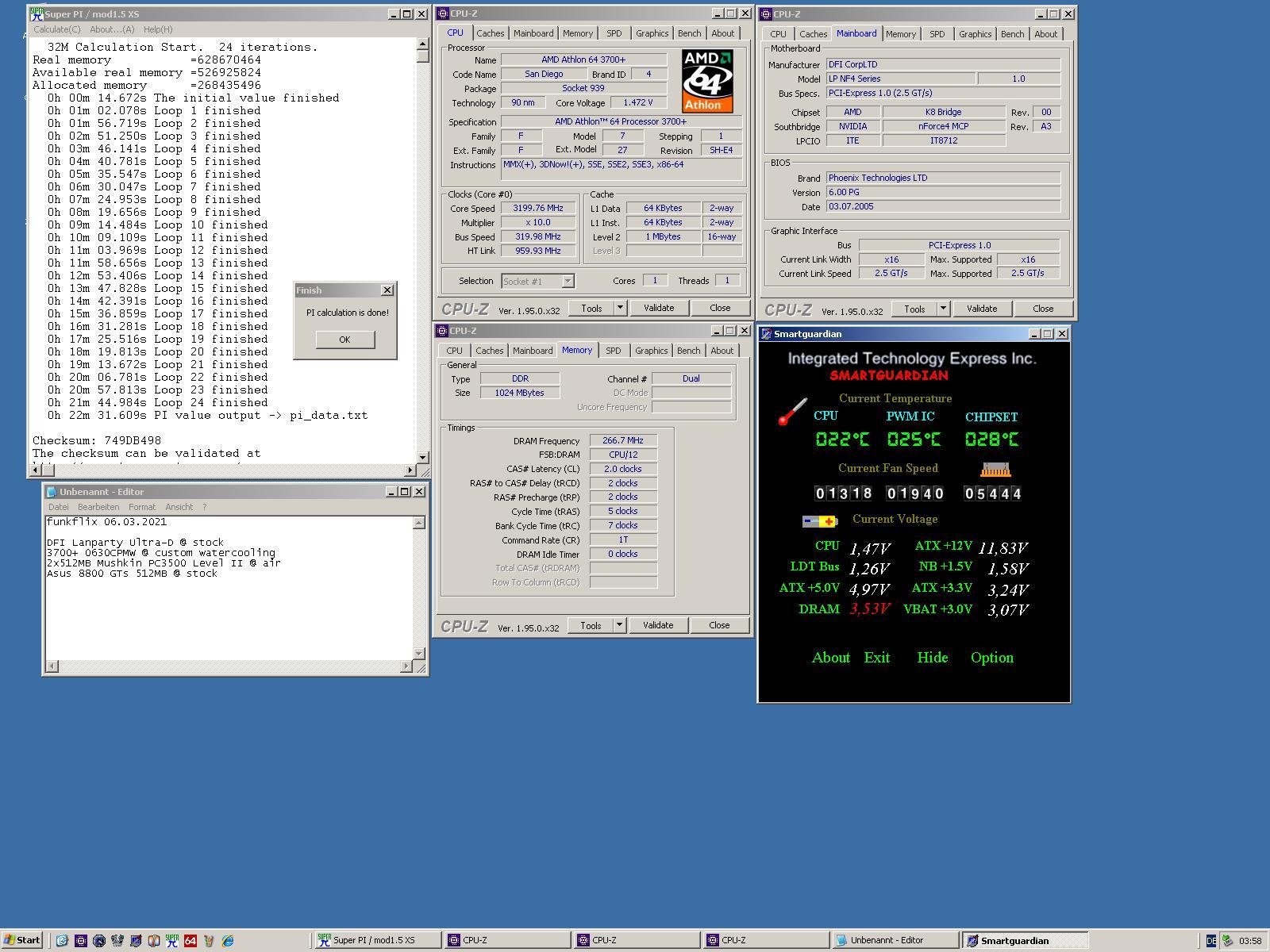The image size is (1270, 952).
Task: Close the Finish dialog via X
Action: (387, 290)
